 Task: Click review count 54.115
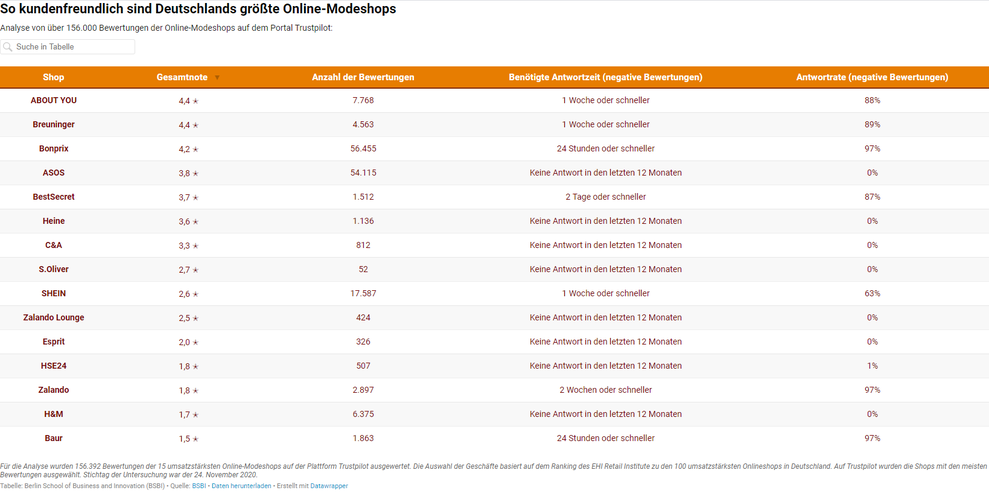point(363,173)
